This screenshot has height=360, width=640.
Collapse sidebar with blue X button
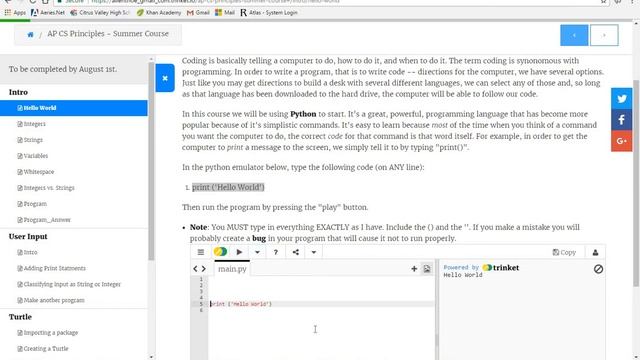point(165,78)
